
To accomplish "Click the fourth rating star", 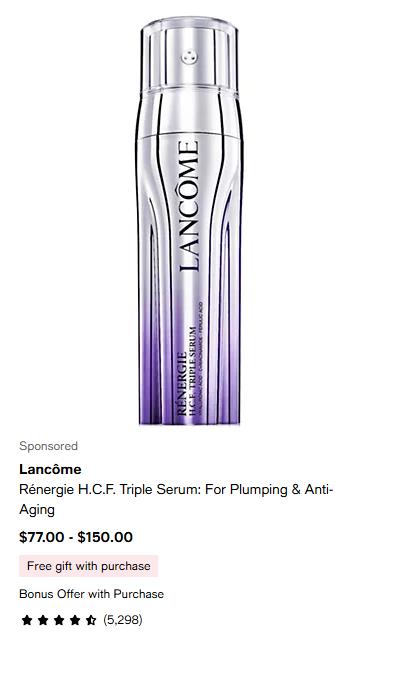I will 75,620.
